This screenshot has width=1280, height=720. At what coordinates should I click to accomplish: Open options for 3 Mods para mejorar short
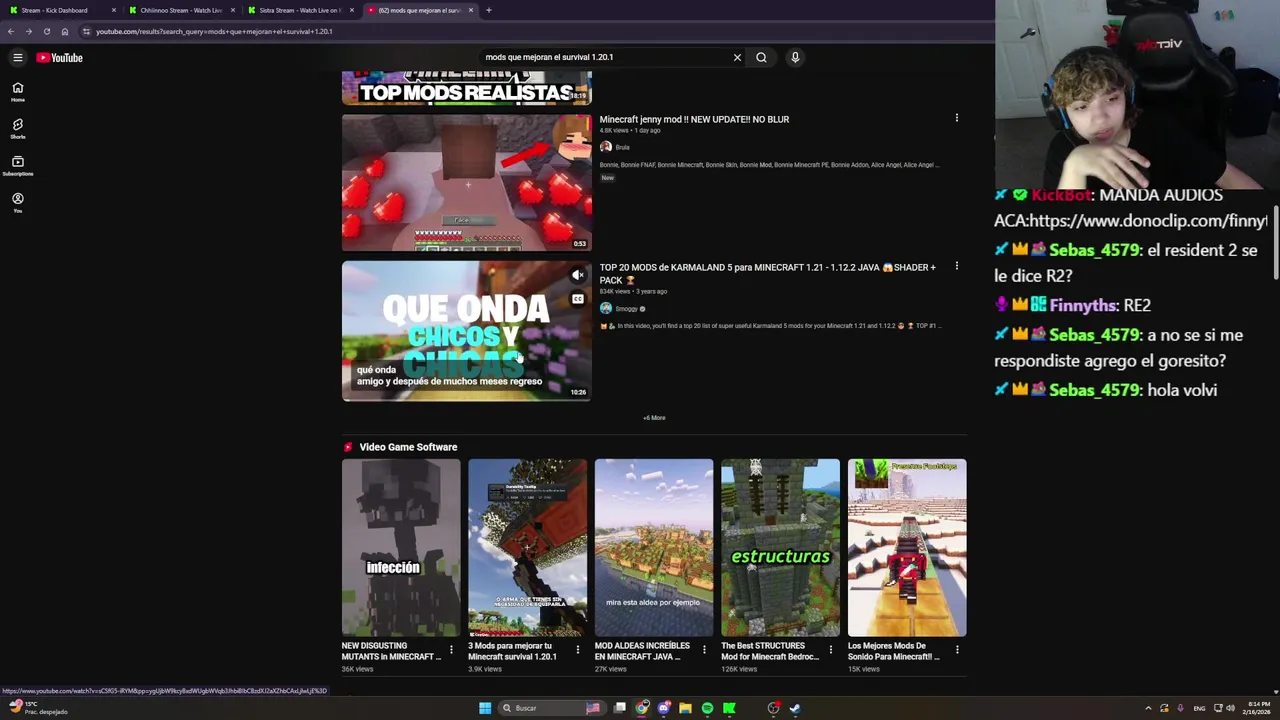point(577,650)
